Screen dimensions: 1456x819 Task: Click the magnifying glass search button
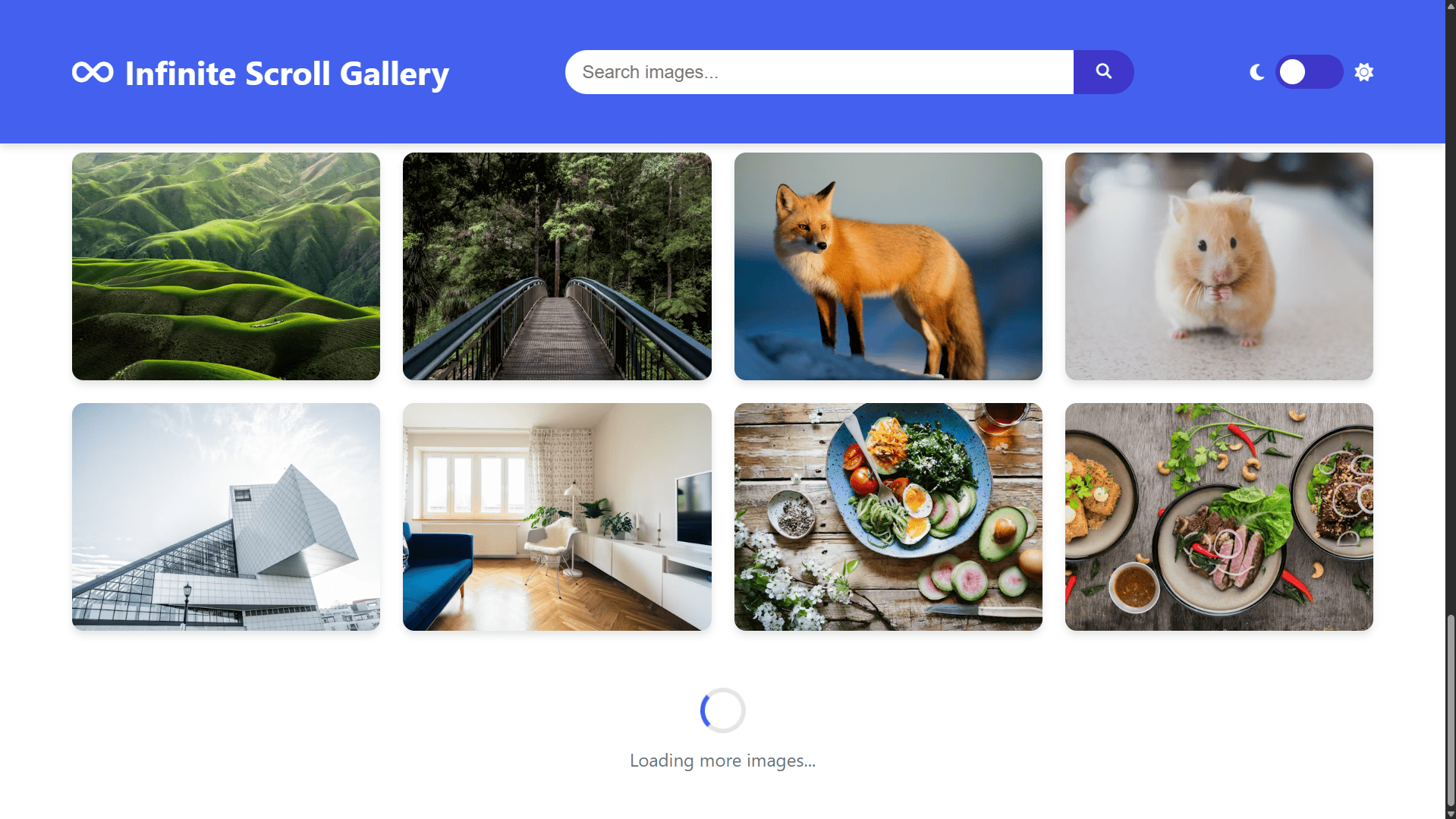(x=1103, y=72)
